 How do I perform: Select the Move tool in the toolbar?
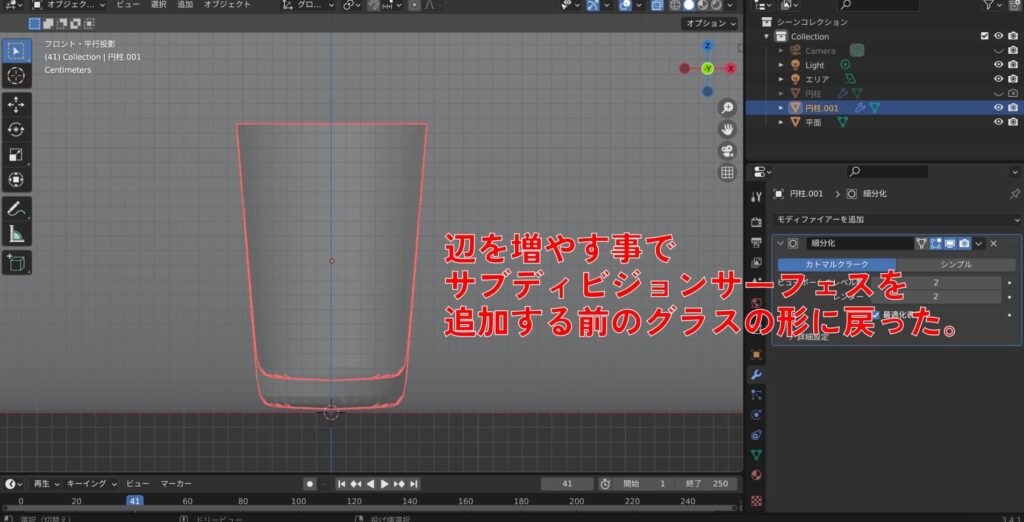[16, 104]
